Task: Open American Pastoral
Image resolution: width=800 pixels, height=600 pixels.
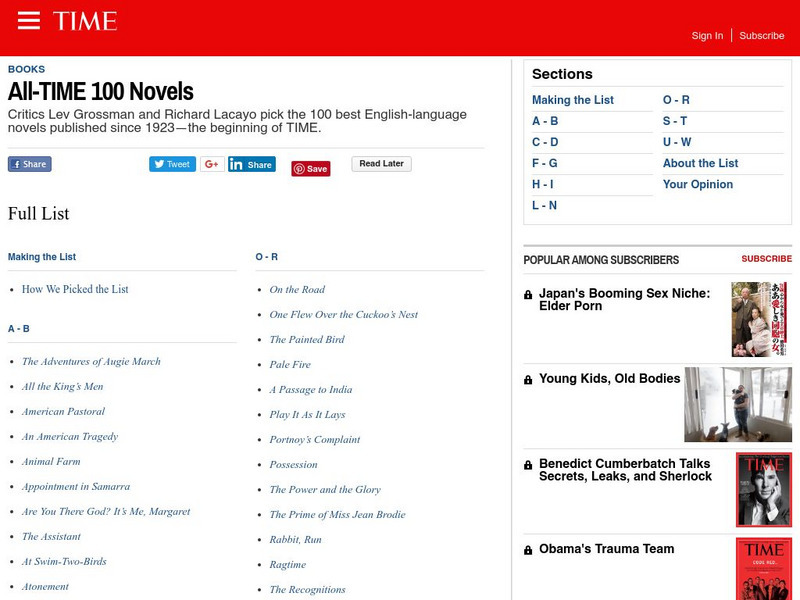Action: click(63, 411)
